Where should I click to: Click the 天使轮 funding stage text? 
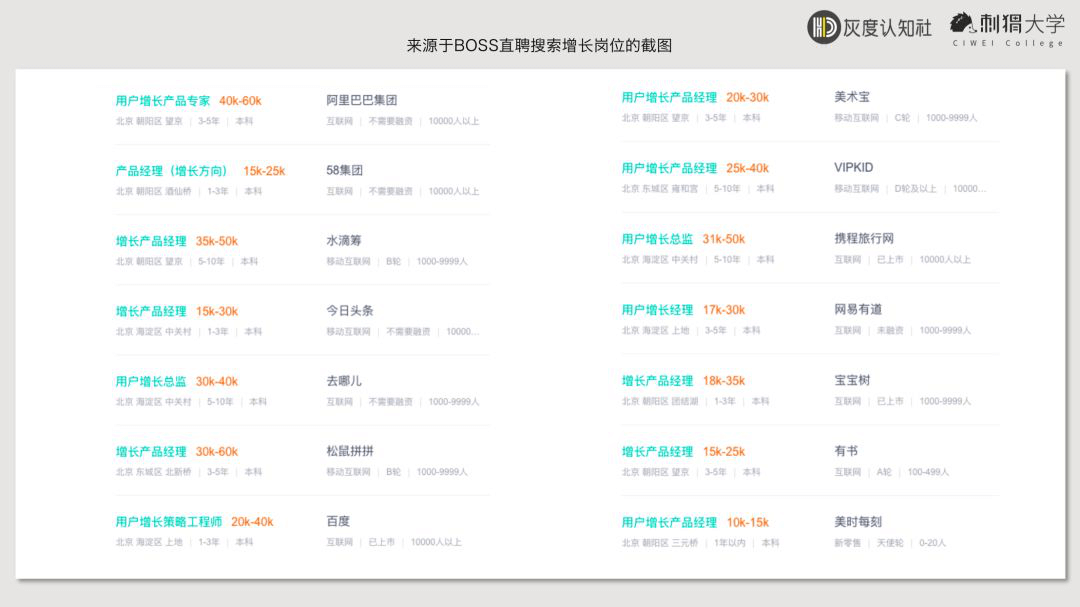pos(890,544)
